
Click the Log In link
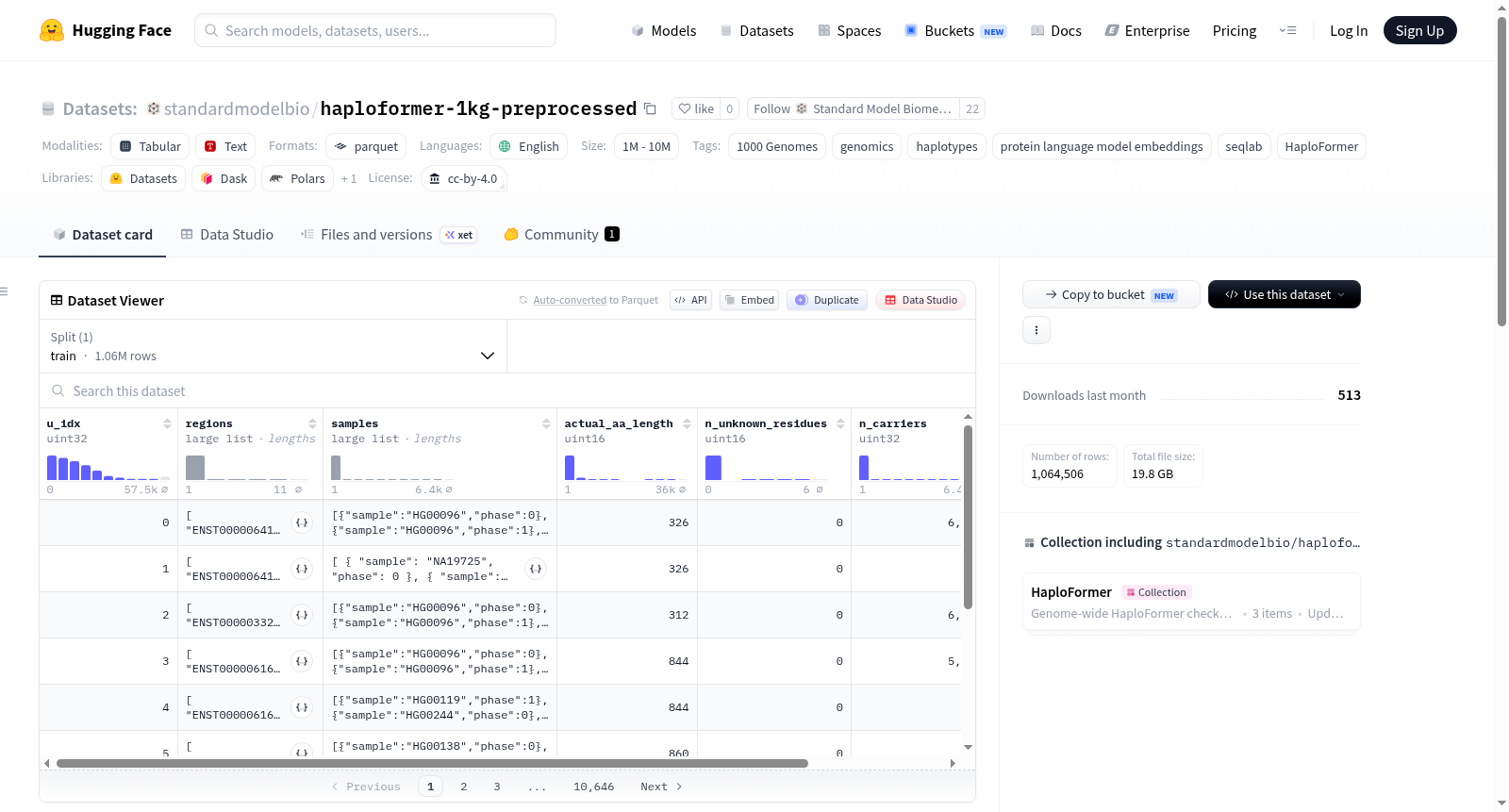point(1349,30)
